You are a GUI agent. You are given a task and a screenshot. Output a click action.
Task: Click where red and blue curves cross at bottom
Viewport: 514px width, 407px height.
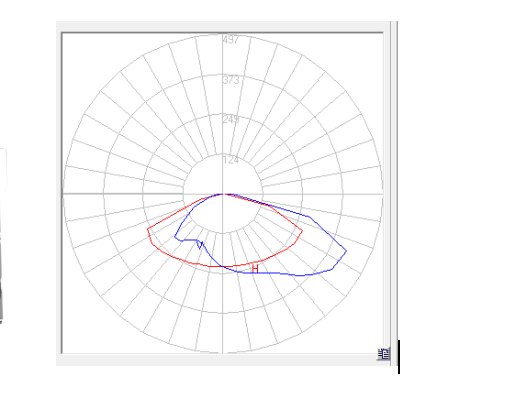(221, 266)
